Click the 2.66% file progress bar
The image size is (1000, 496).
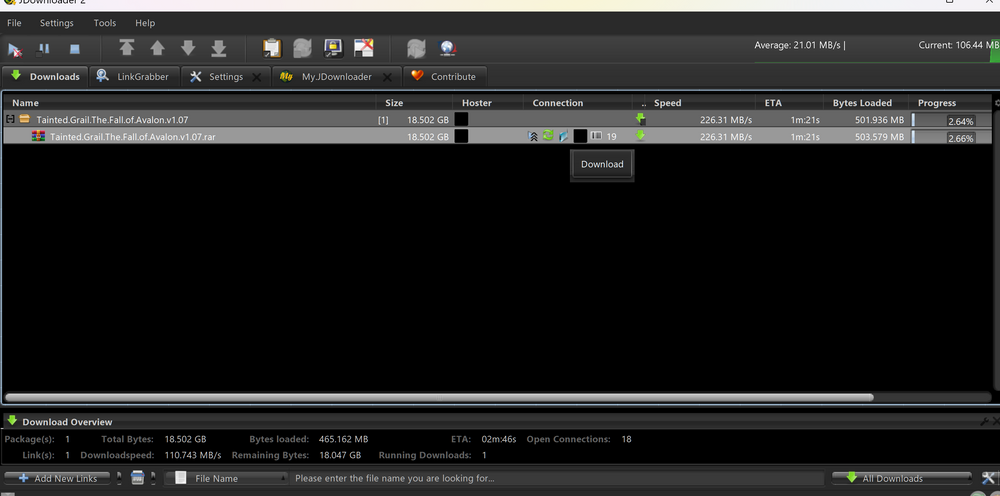(952, 136)
